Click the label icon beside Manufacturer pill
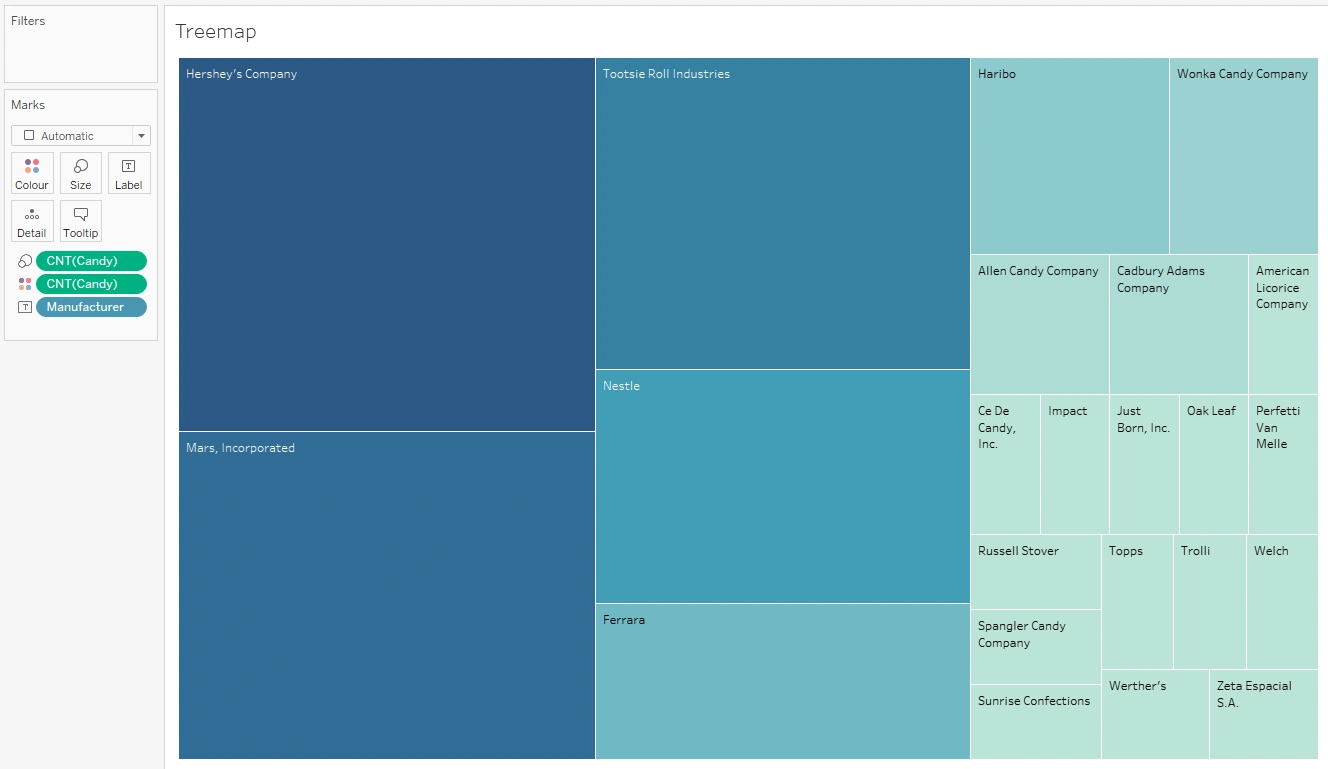 coord(25,307)
